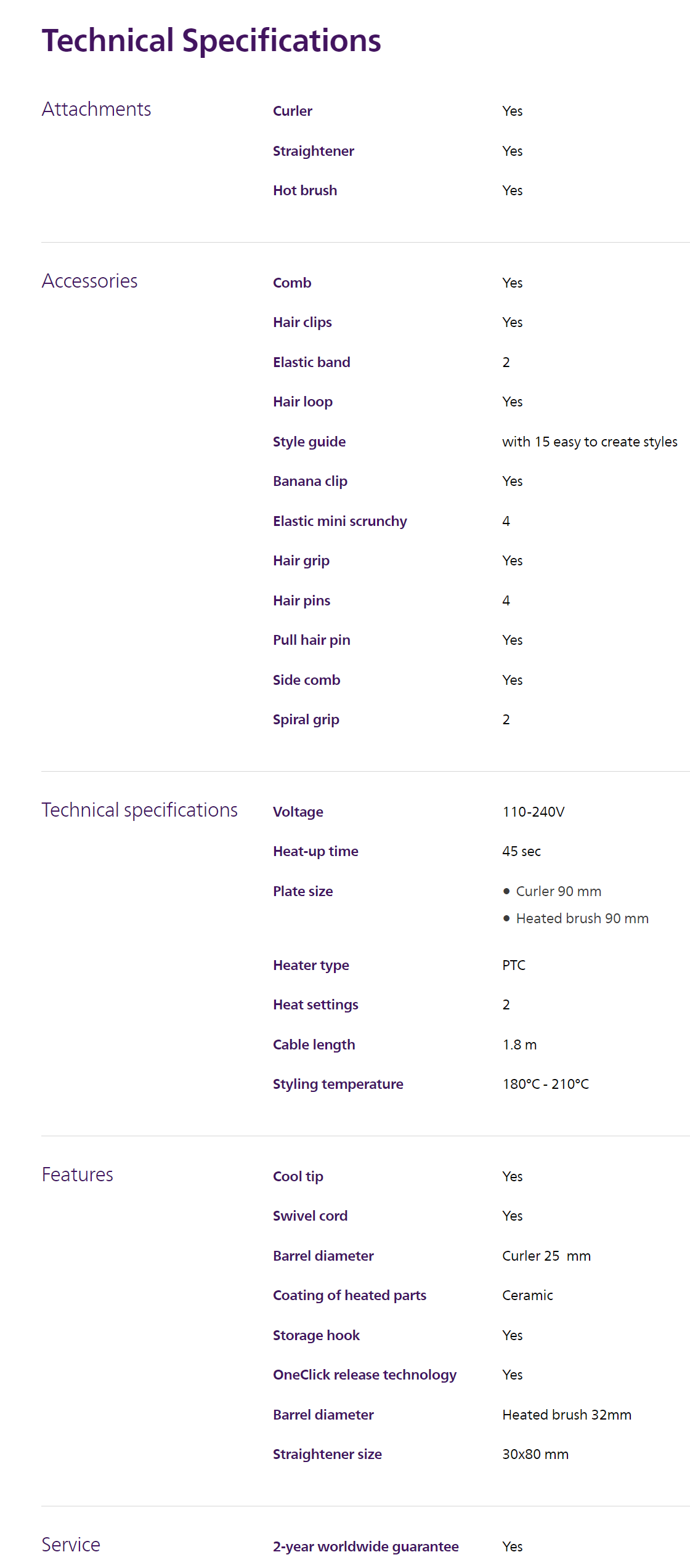Click the Hot brush label
This screenshot has height=1568, width=690.
click(x=305, y=190)
